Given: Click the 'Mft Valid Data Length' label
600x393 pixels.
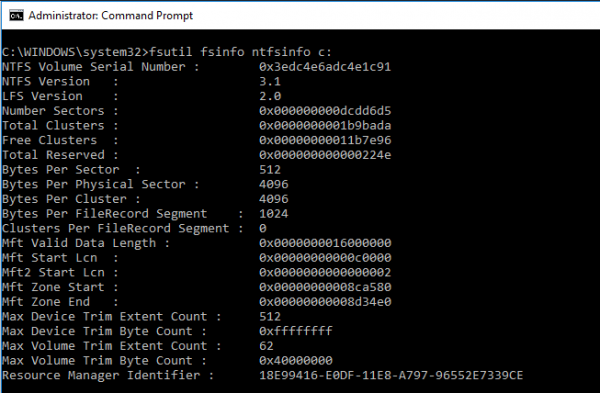Looking at the screenshot, I should 79,243.
